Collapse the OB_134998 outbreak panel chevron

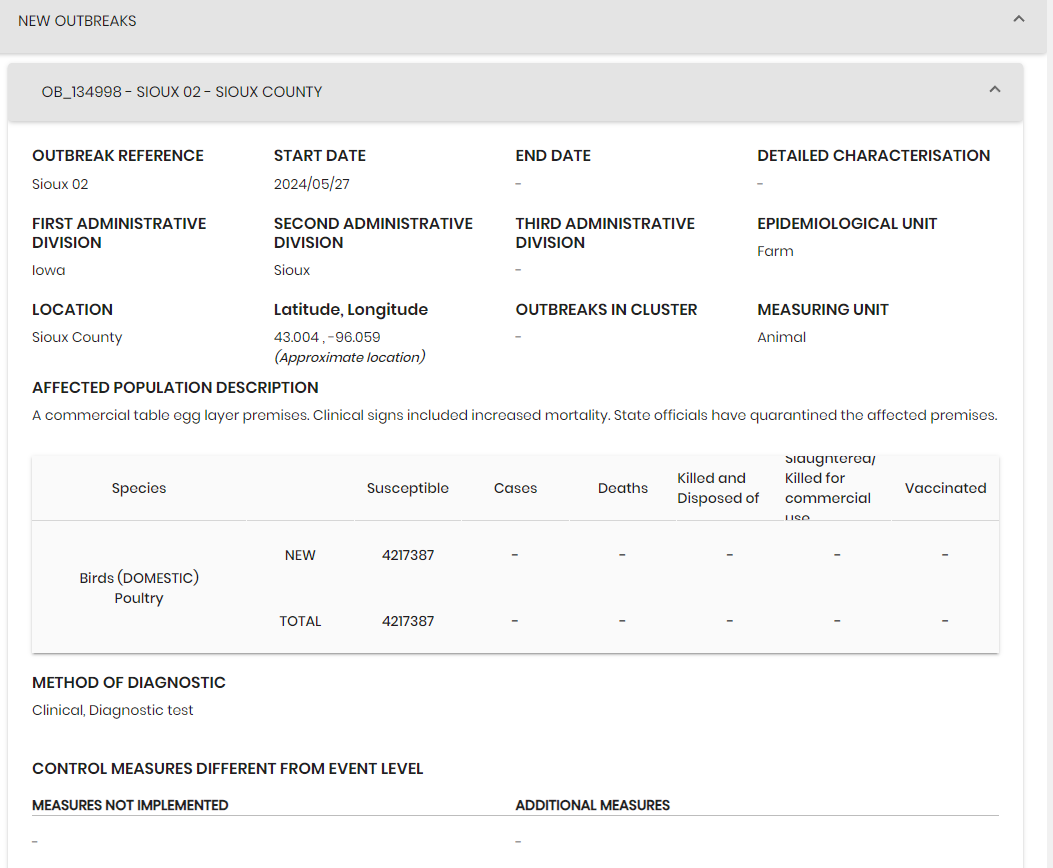[x=995, y=89]
